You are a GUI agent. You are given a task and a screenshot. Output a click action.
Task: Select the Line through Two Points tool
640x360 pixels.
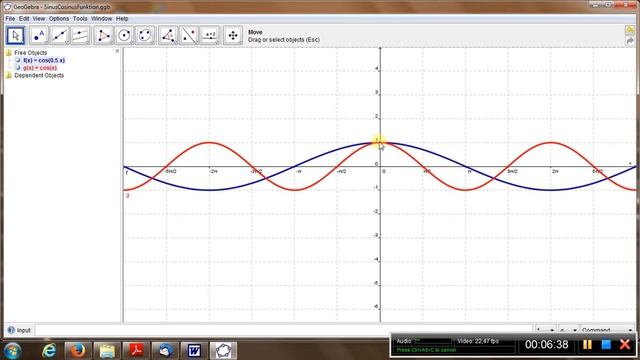[x=60, y=36]
